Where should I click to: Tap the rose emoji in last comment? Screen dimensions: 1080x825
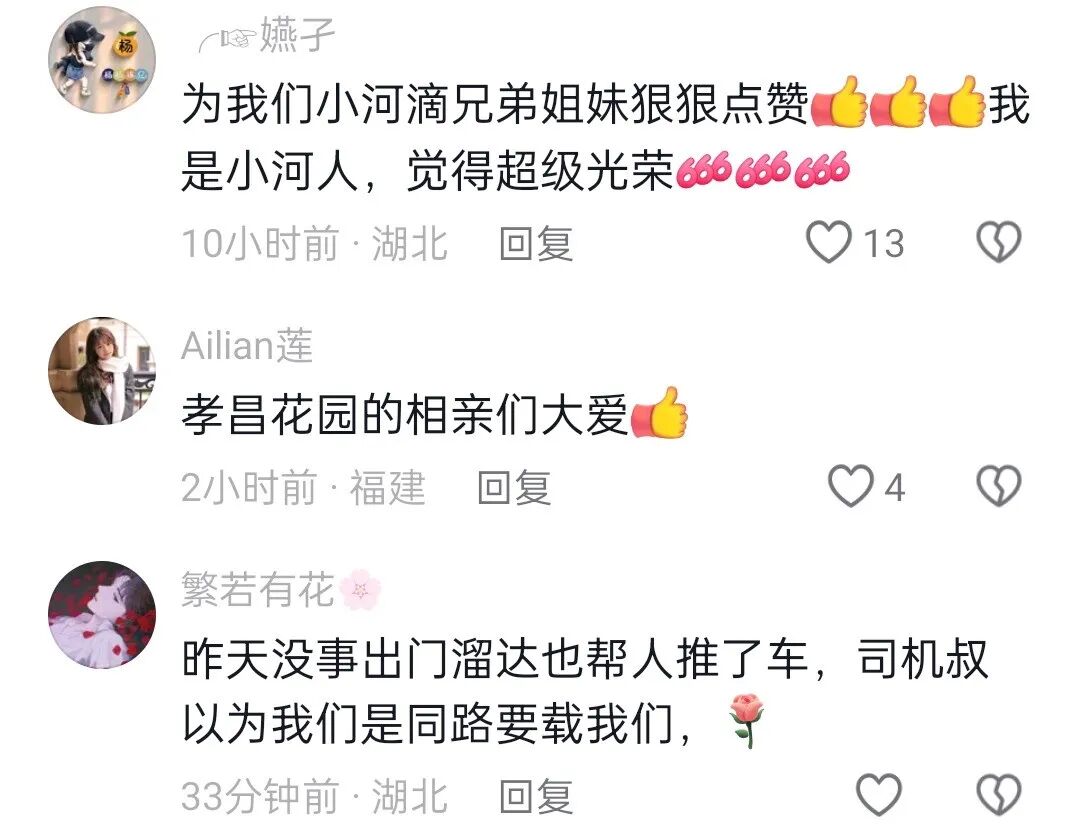pos(749,720)
